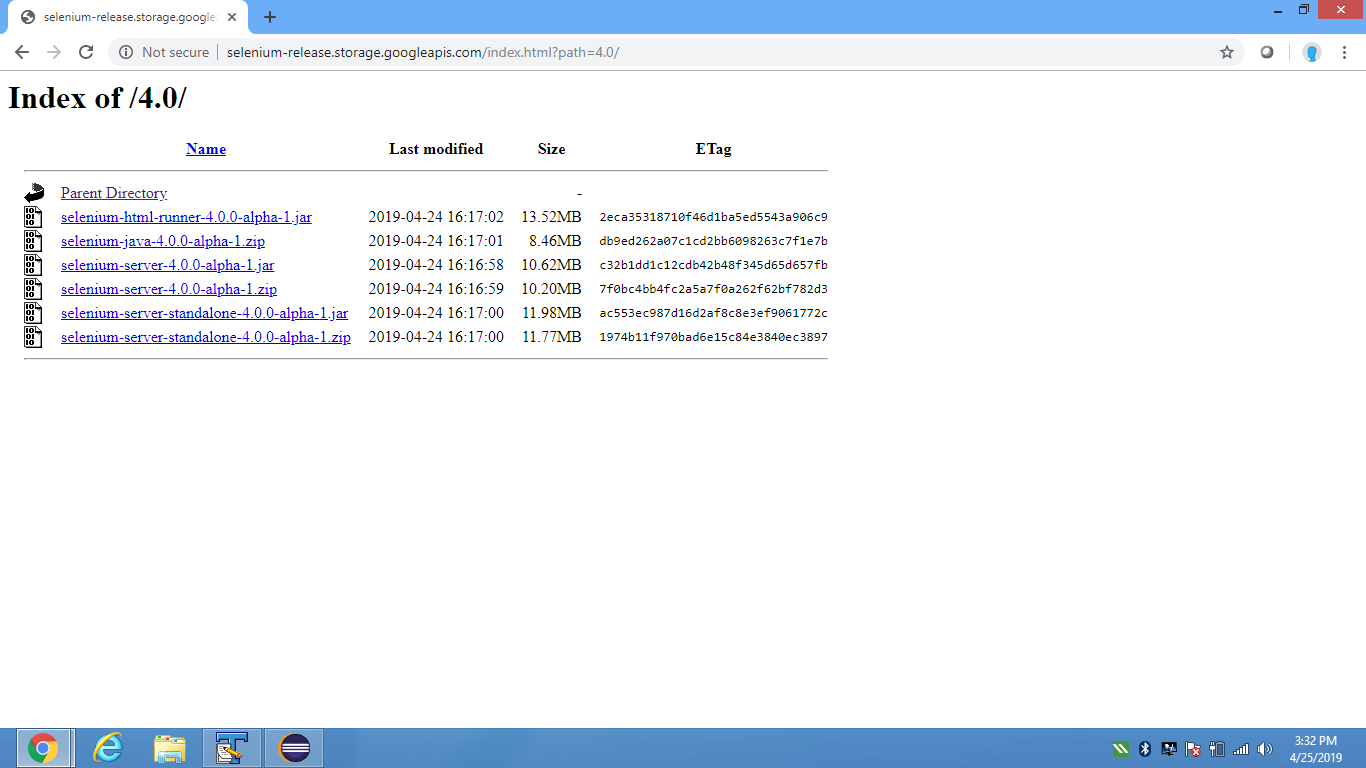Viewport: 1366px width, 768px height.
Task: Click the 11.77MB size value
Action: (551, 337)
